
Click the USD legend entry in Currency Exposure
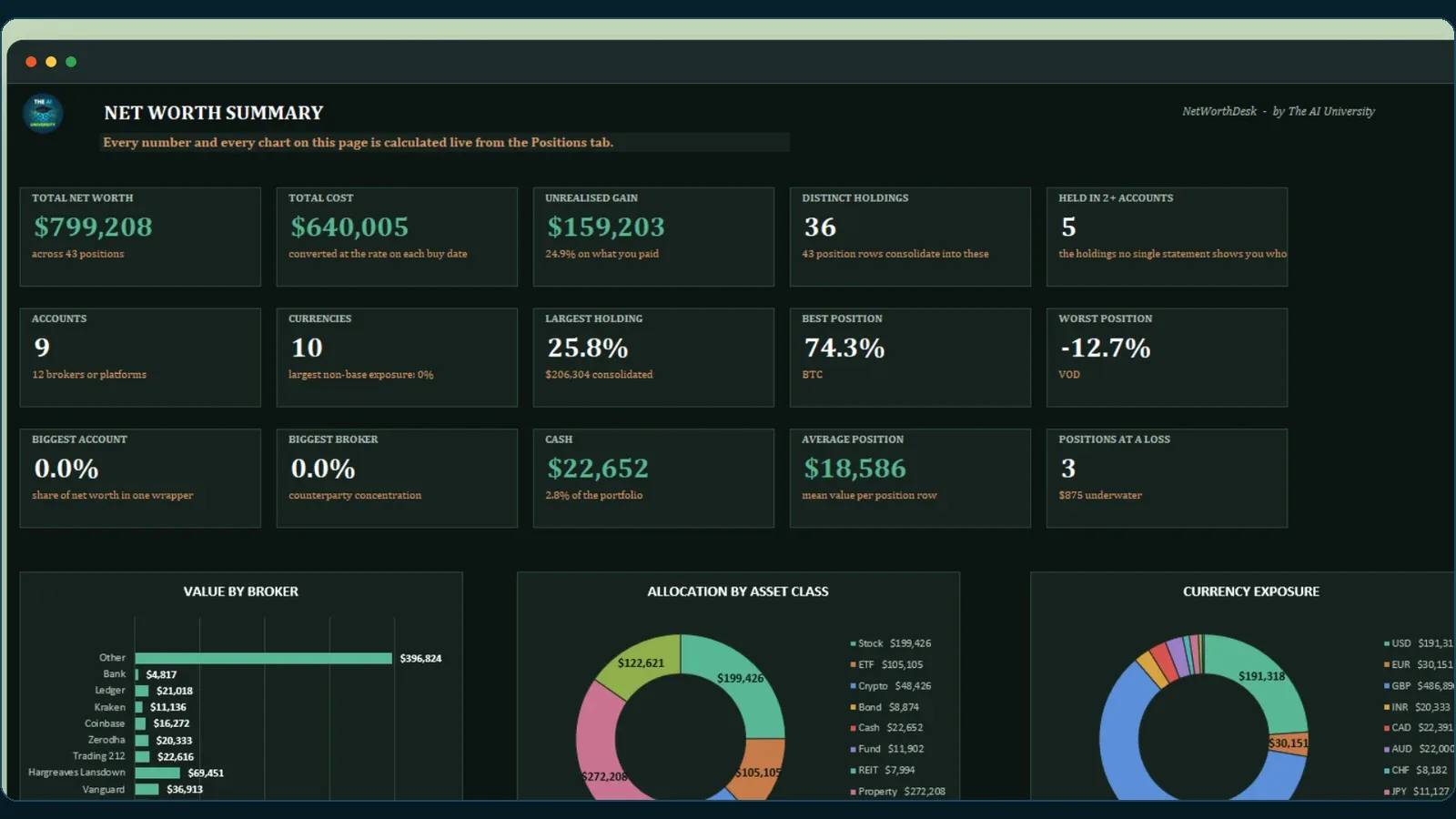[x=1419, y=643]
